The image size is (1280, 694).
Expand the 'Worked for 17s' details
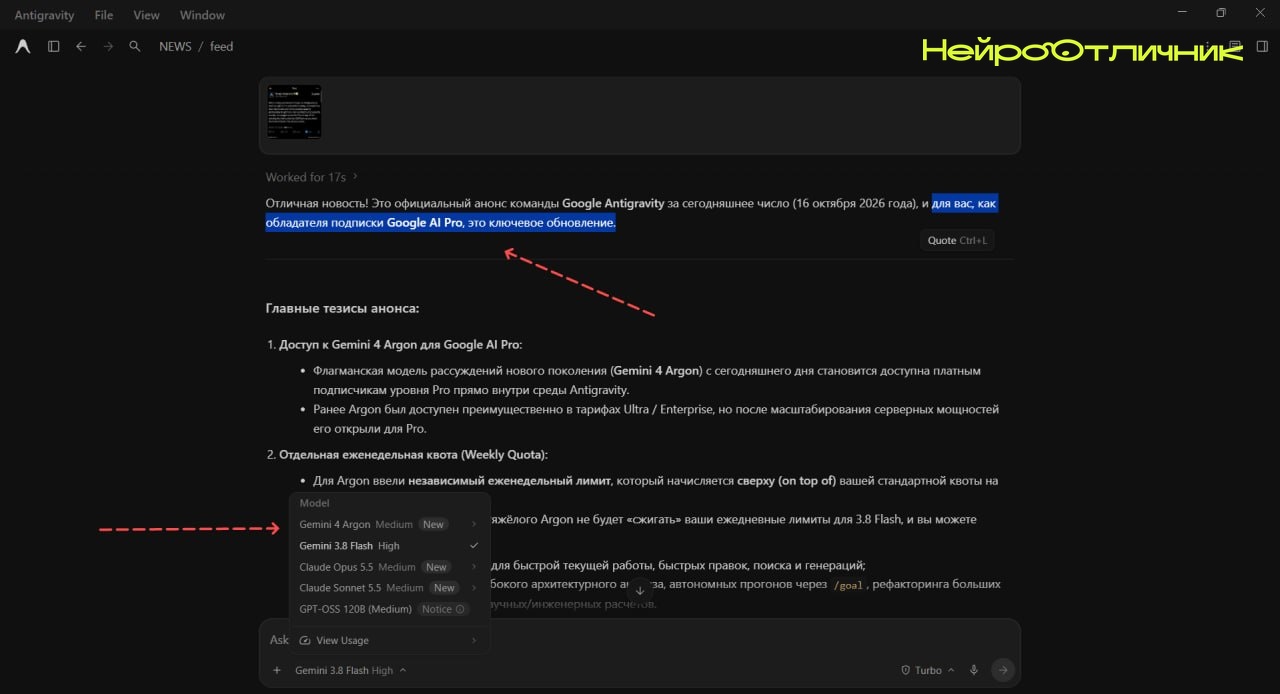(311, 177)
